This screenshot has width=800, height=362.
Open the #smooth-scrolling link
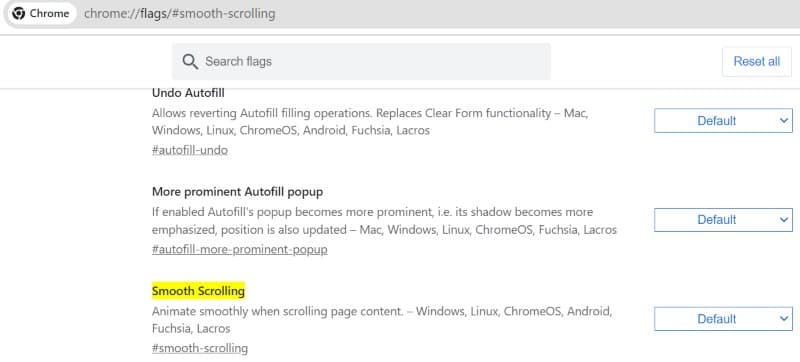200,348
